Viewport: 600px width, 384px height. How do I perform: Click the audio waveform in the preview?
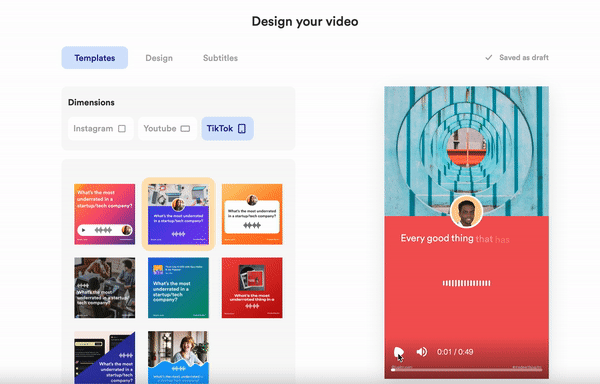[x=466, y=283]
